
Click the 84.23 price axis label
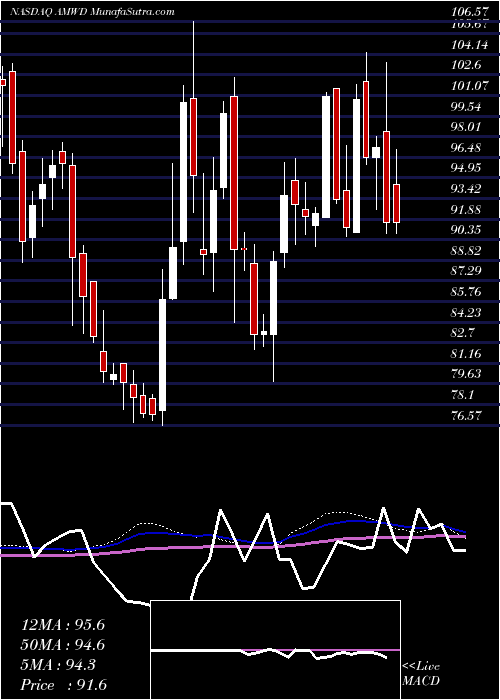coord(467,312)
